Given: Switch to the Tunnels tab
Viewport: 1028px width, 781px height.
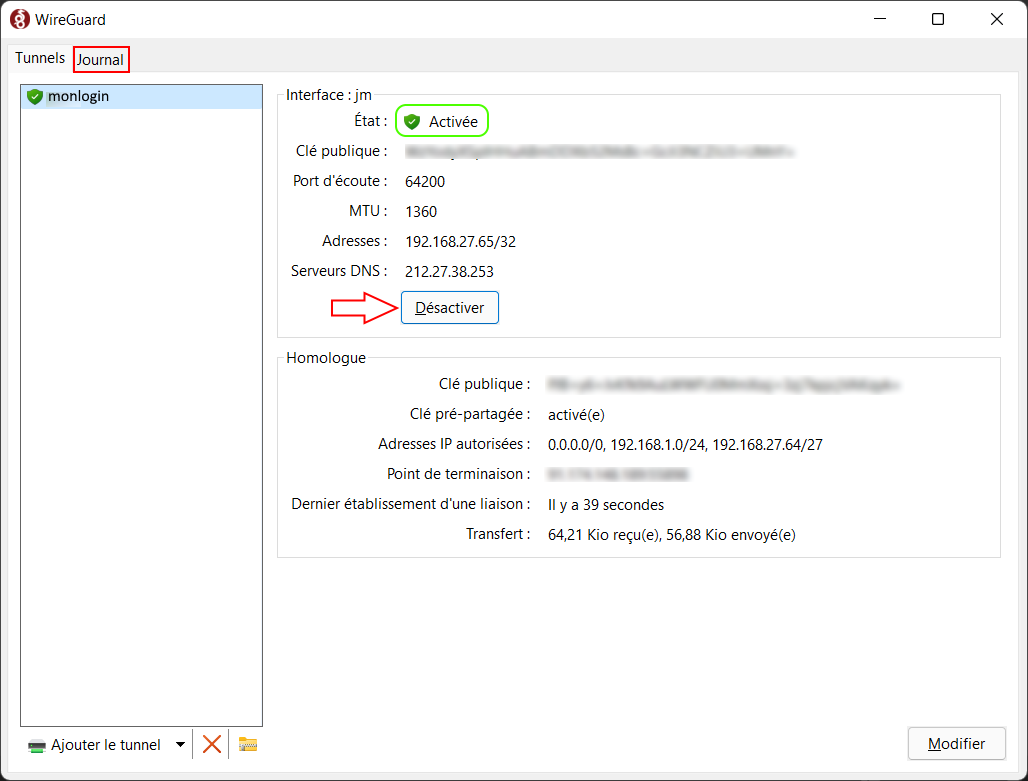Looking at the screenshot, I should pyautogui.click(x=39, y=58).
